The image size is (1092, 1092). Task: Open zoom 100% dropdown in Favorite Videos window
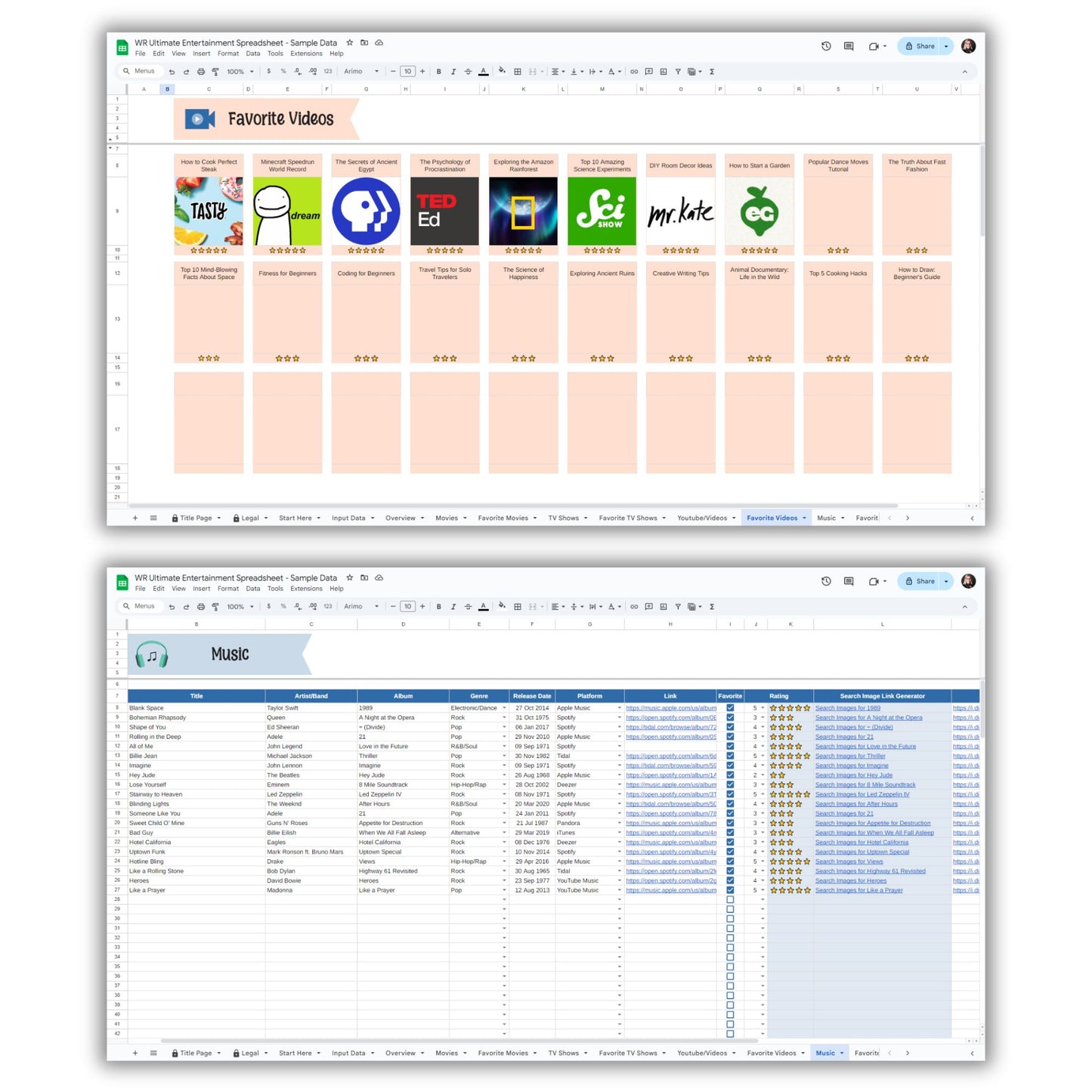tap(240, 72)
